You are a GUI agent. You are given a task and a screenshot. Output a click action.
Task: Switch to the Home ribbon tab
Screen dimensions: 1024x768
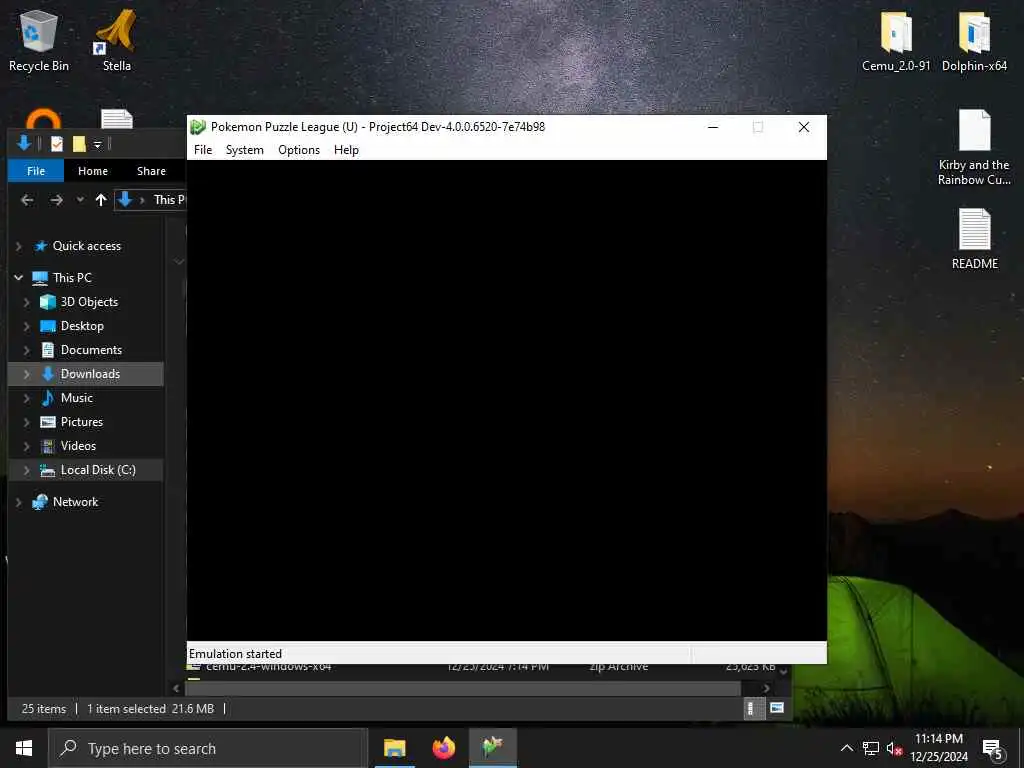[93, 171]
